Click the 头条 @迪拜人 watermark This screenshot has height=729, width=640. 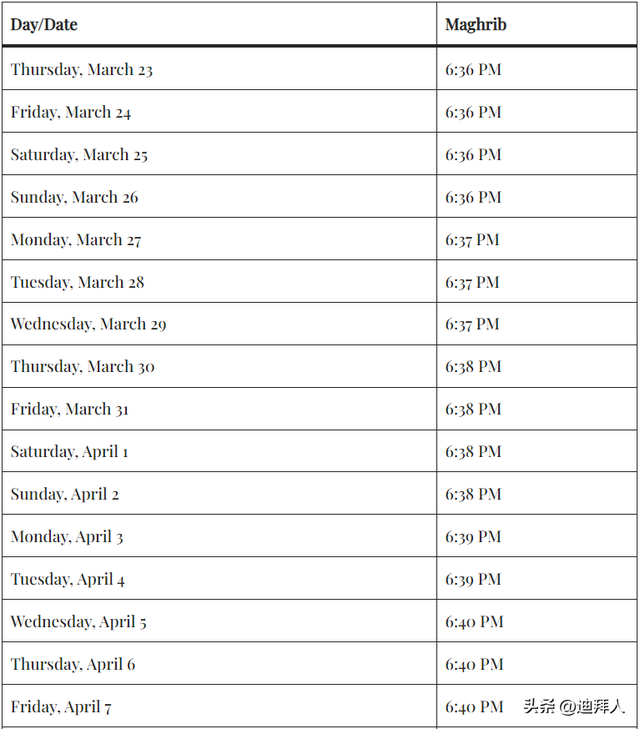[x=574, y=707]
